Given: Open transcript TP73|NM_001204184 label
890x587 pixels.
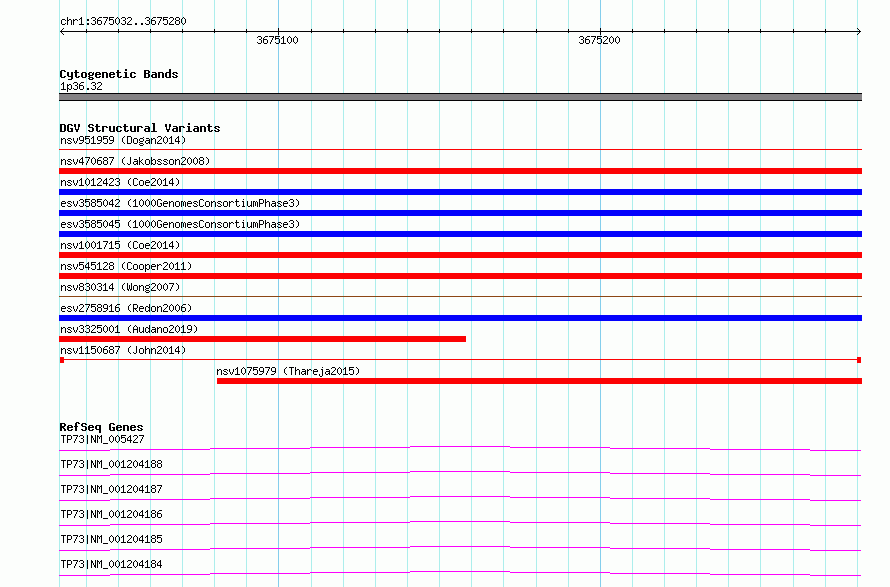Looking at the screenshot, I should click(111, 564).
